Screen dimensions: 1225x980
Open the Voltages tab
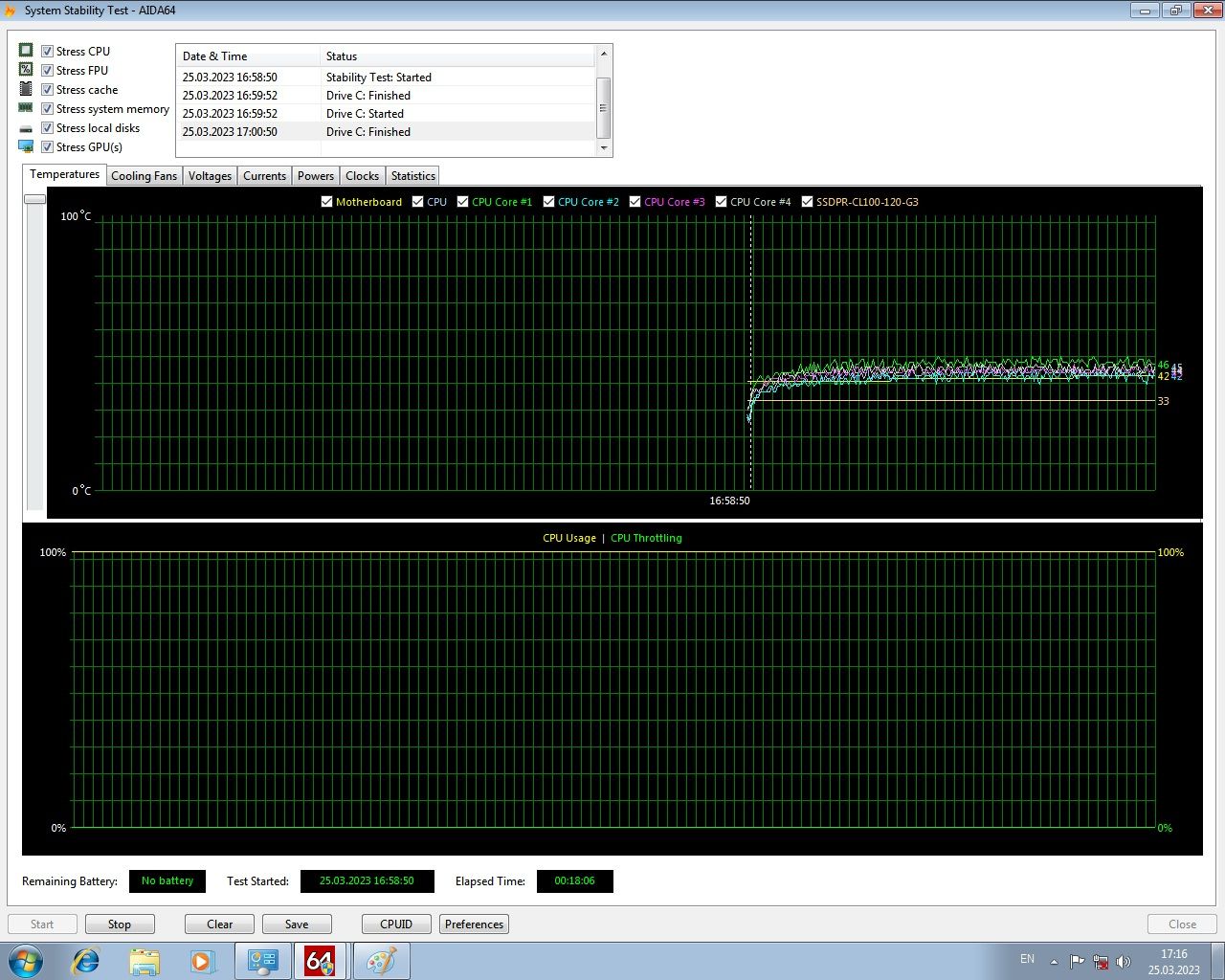coord(210,176)
